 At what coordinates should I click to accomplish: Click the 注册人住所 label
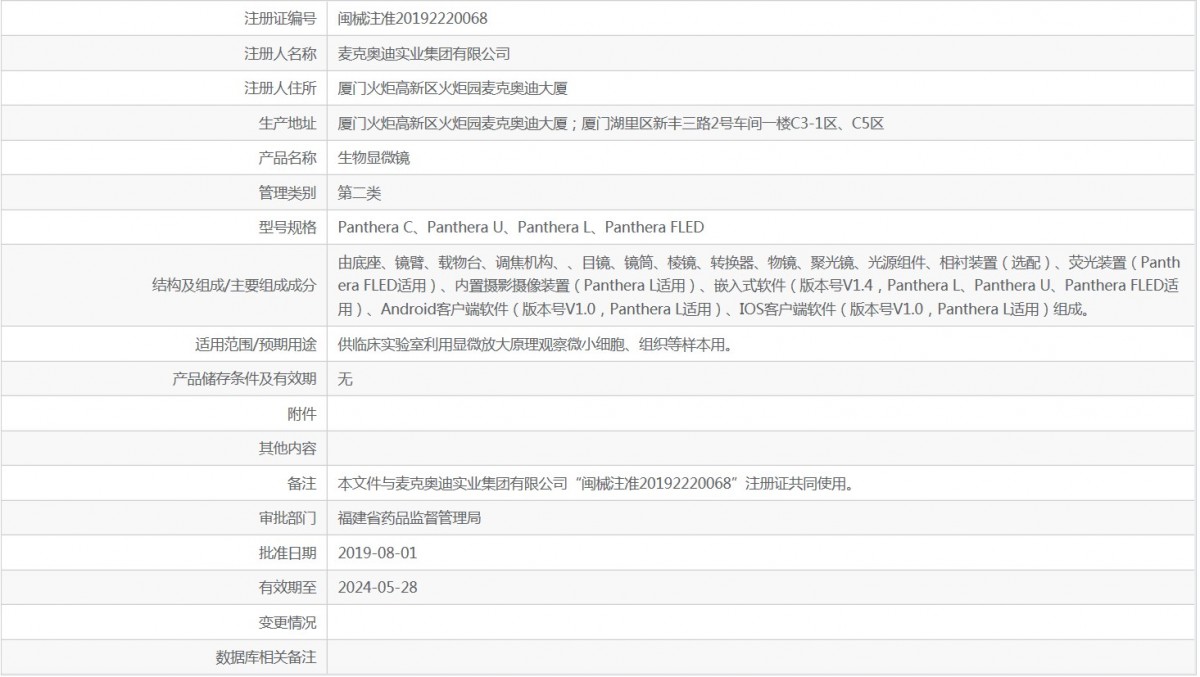pos(280,88)
